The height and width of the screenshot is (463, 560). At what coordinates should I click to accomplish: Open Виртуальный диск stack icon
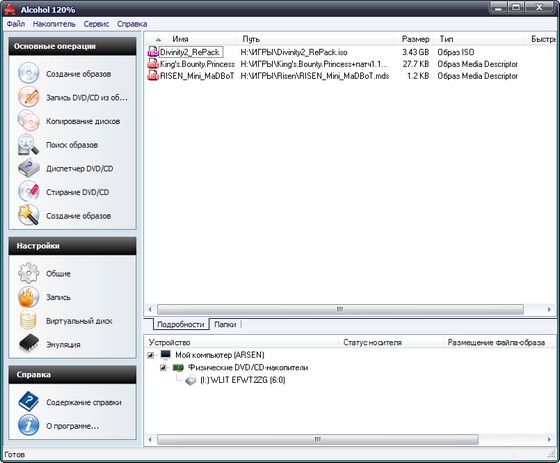29,320
